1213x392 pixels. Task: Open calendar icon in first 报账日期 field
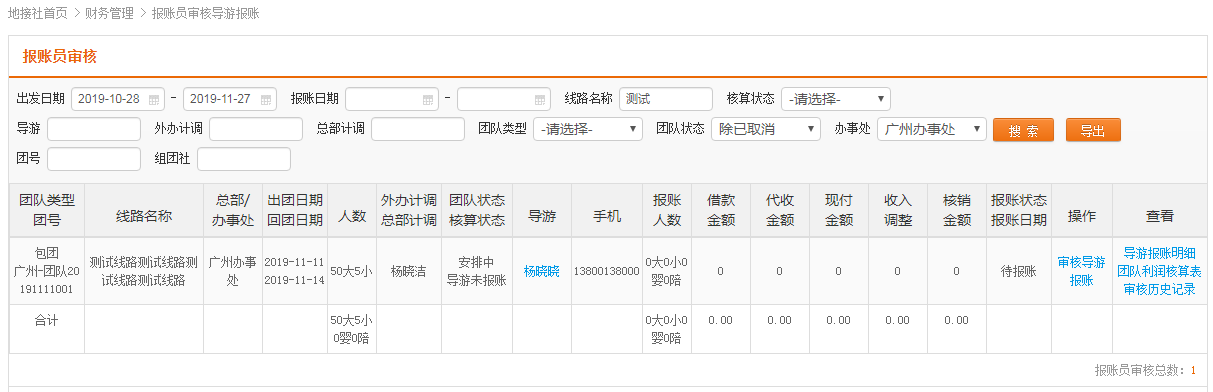(428, 100)
